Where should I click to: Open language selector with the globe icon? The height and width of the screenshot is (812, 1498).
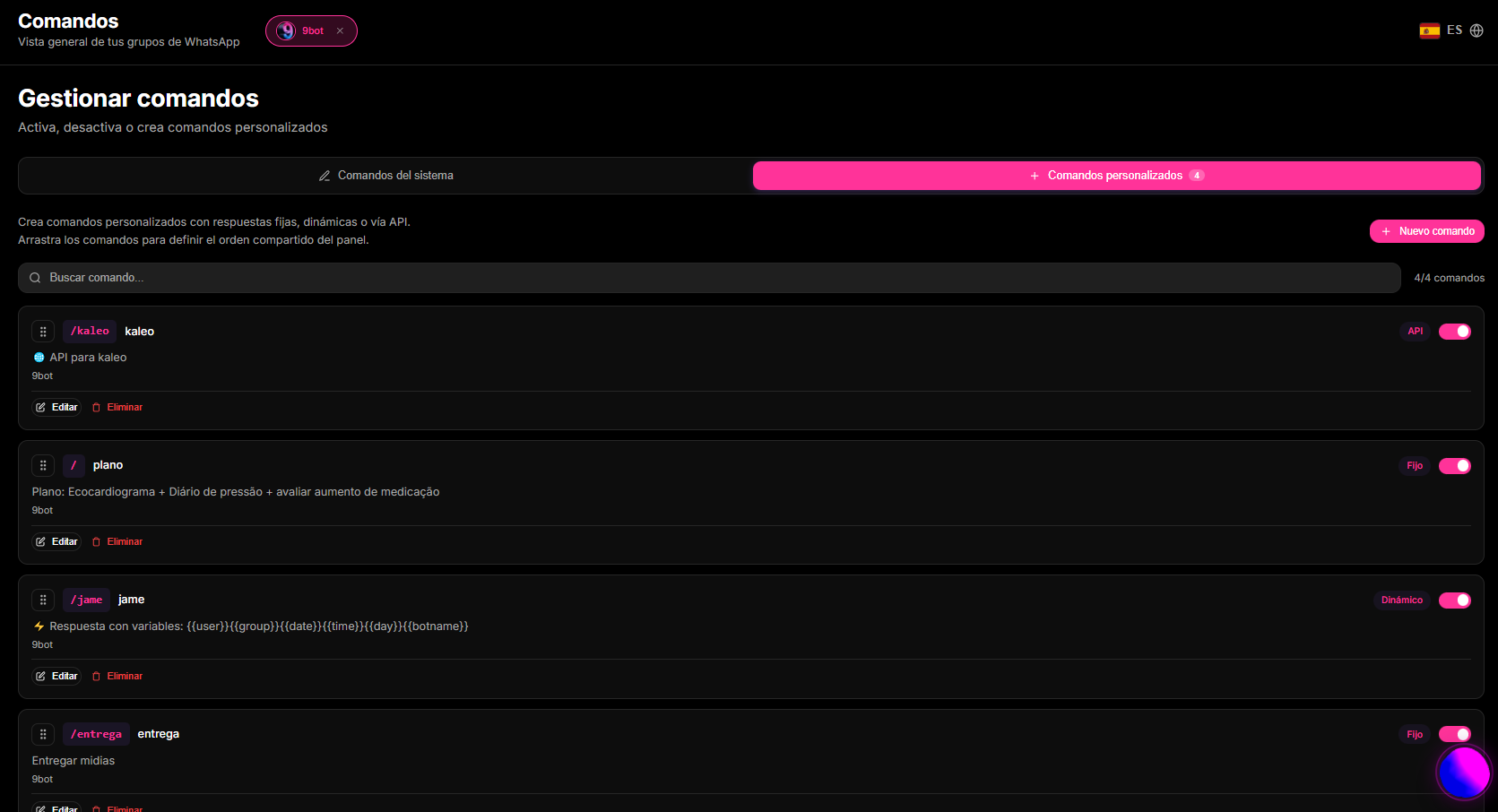pyautogui.click(x=1476, y=30)
